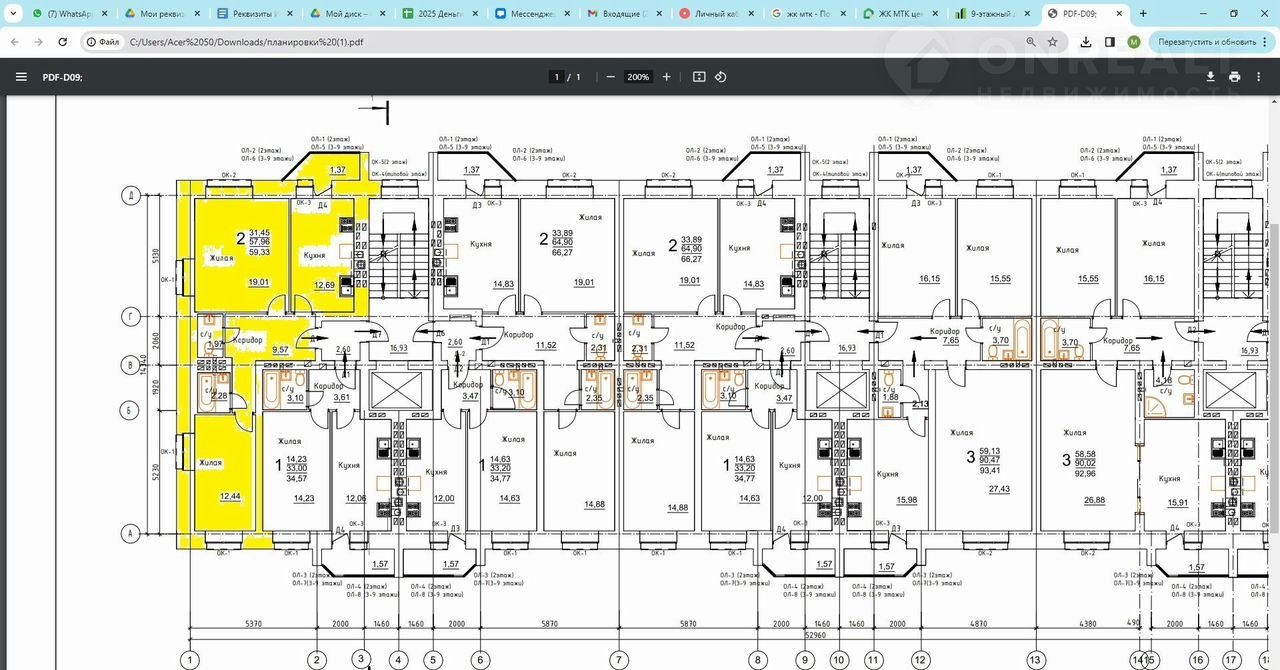The height and width of the screenshot is (670, 1280).
Task: Rotate the PDF document counterclockwise
Action: pos(721,77)
